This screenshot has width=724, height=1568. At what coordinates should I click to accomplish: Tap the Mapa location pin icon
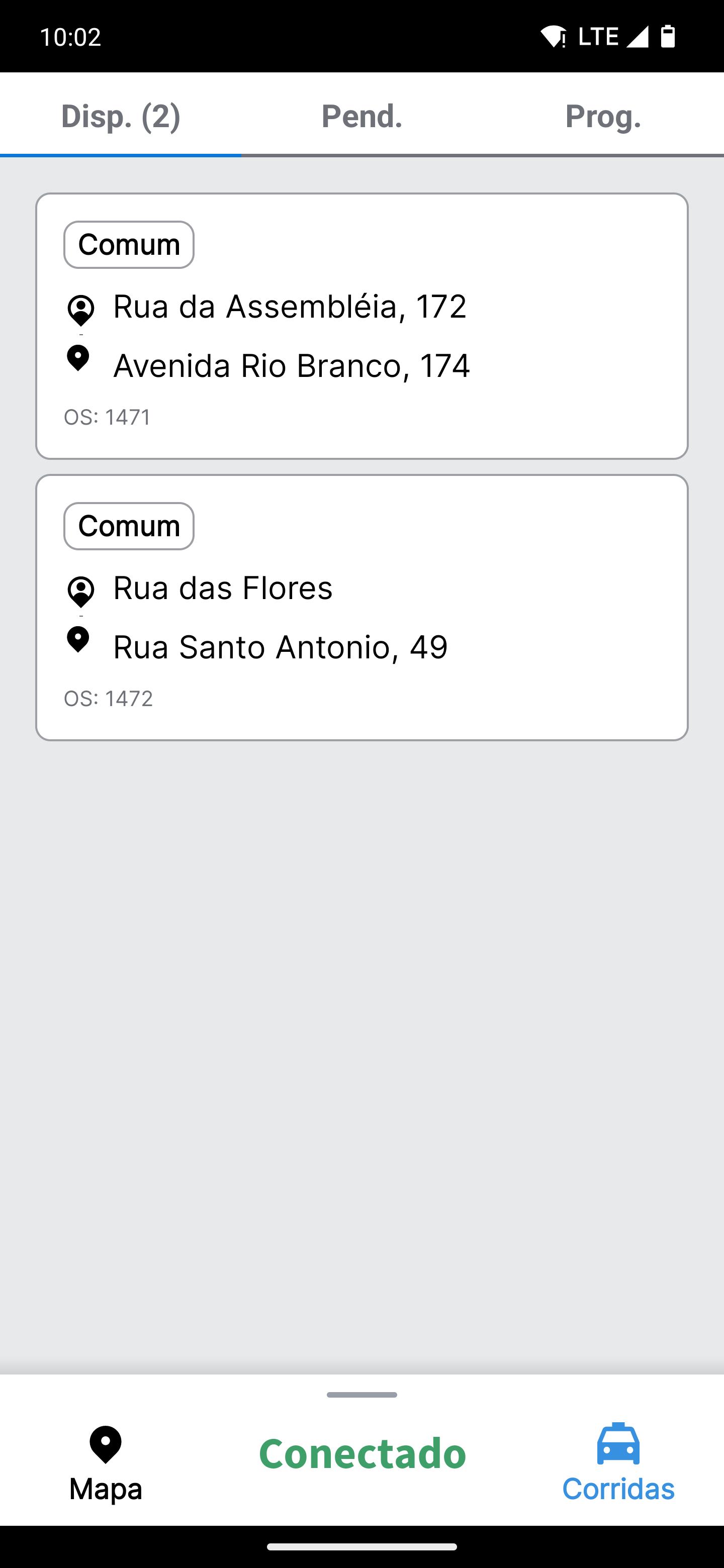[106, 1444]
